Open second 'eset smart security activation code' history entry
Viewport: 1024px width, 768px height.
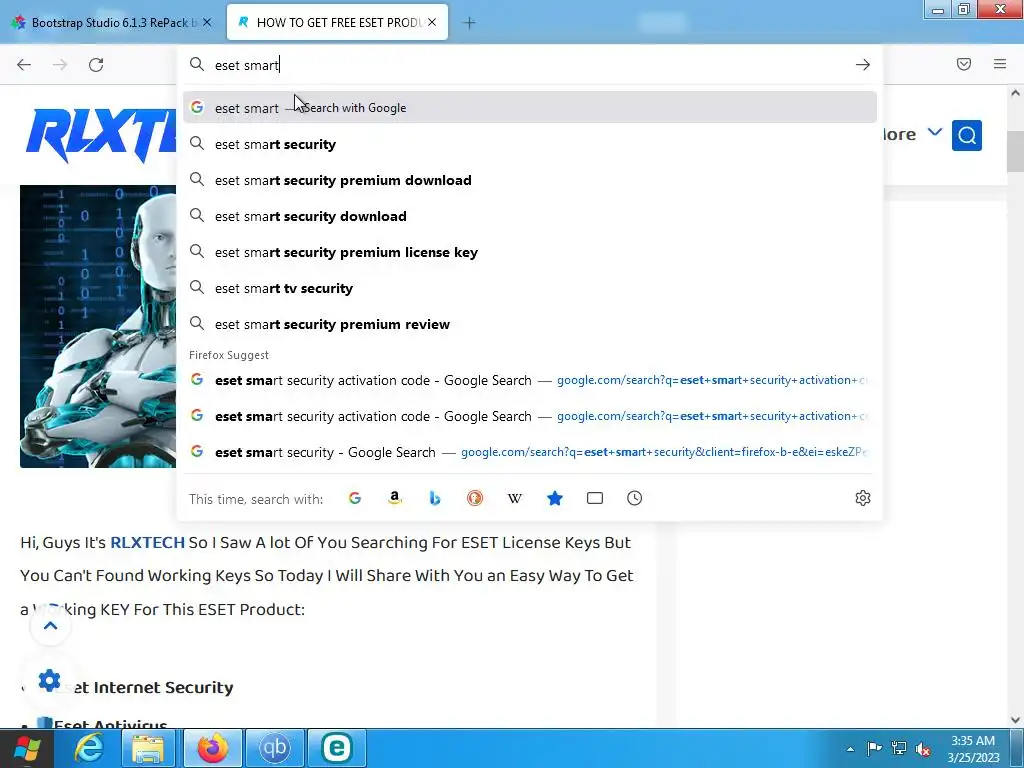click(x=530, y=416)
